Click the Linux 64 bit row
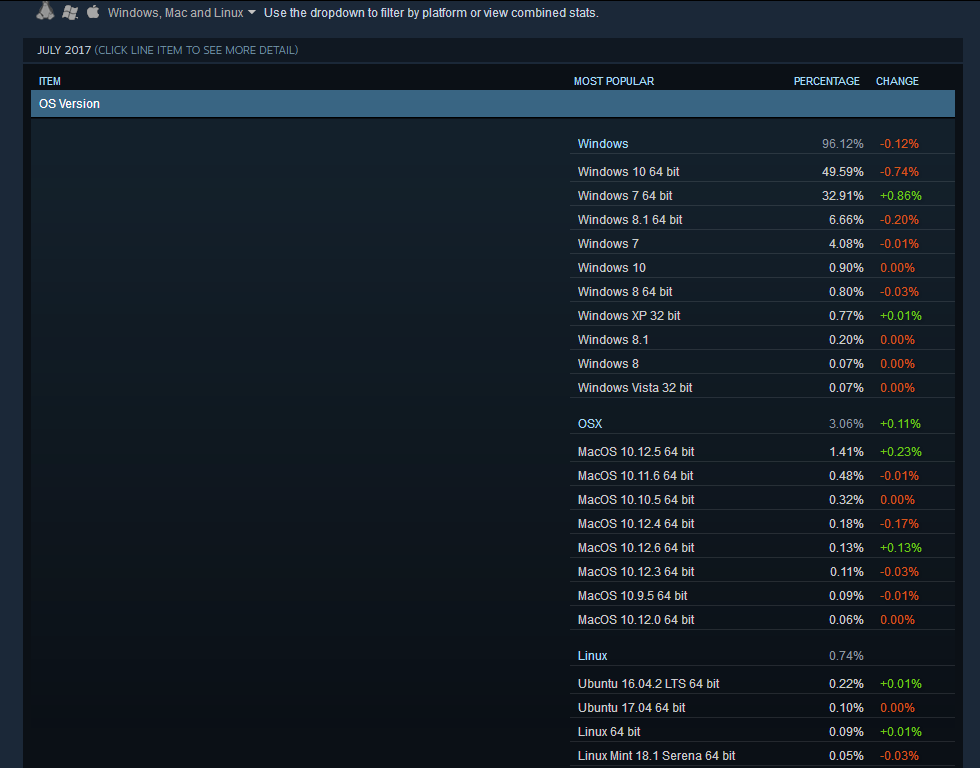980x768 pixels. coord(762,731)
